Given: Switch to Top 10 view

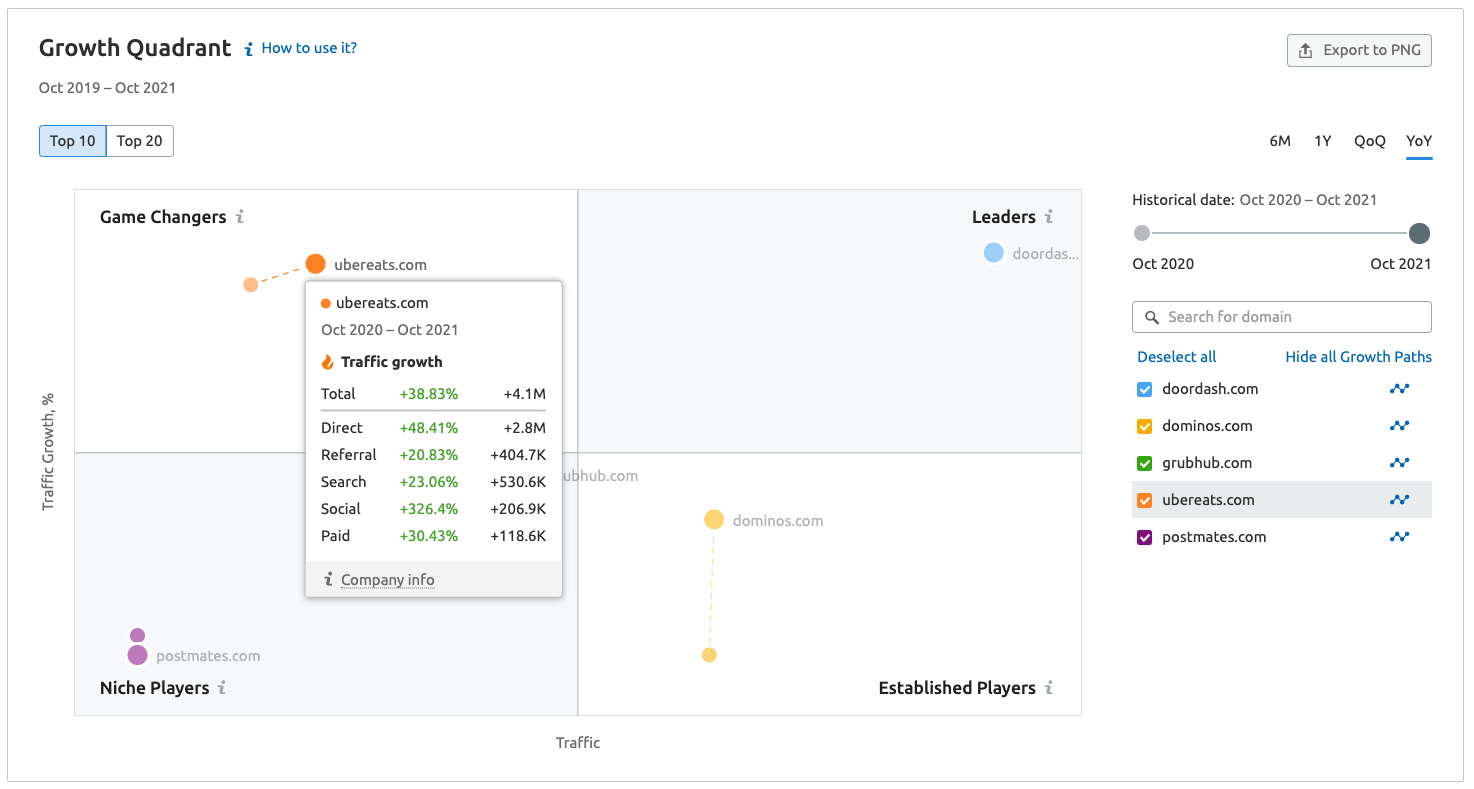Looking at the screenshot, I should coord(73,141).
